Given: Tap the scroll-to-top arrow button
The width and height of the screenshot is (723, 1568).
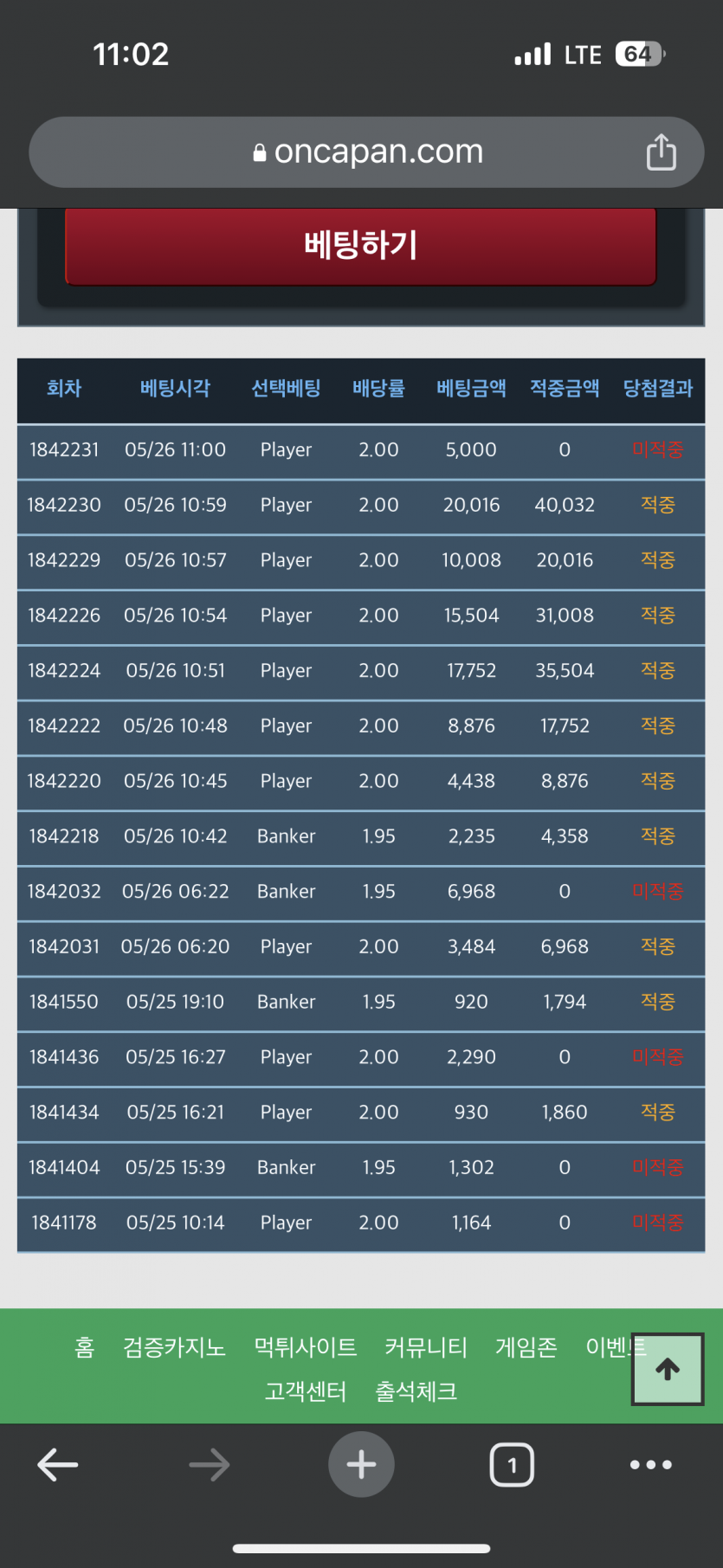Looking at the screenshot, I should pos(668,1369).
